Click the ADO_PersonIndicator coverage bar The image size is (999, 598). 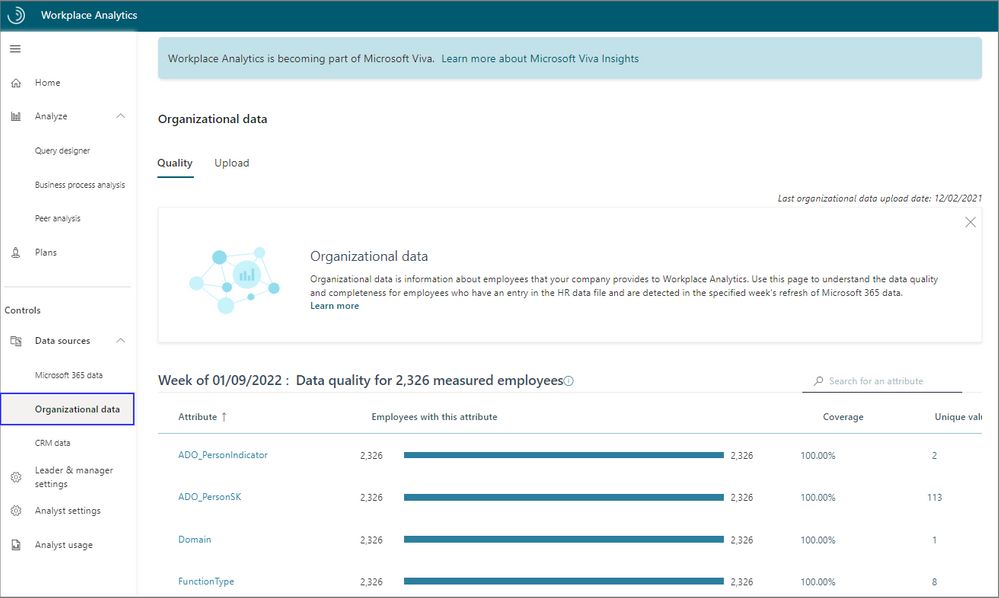tap(564, 455)
